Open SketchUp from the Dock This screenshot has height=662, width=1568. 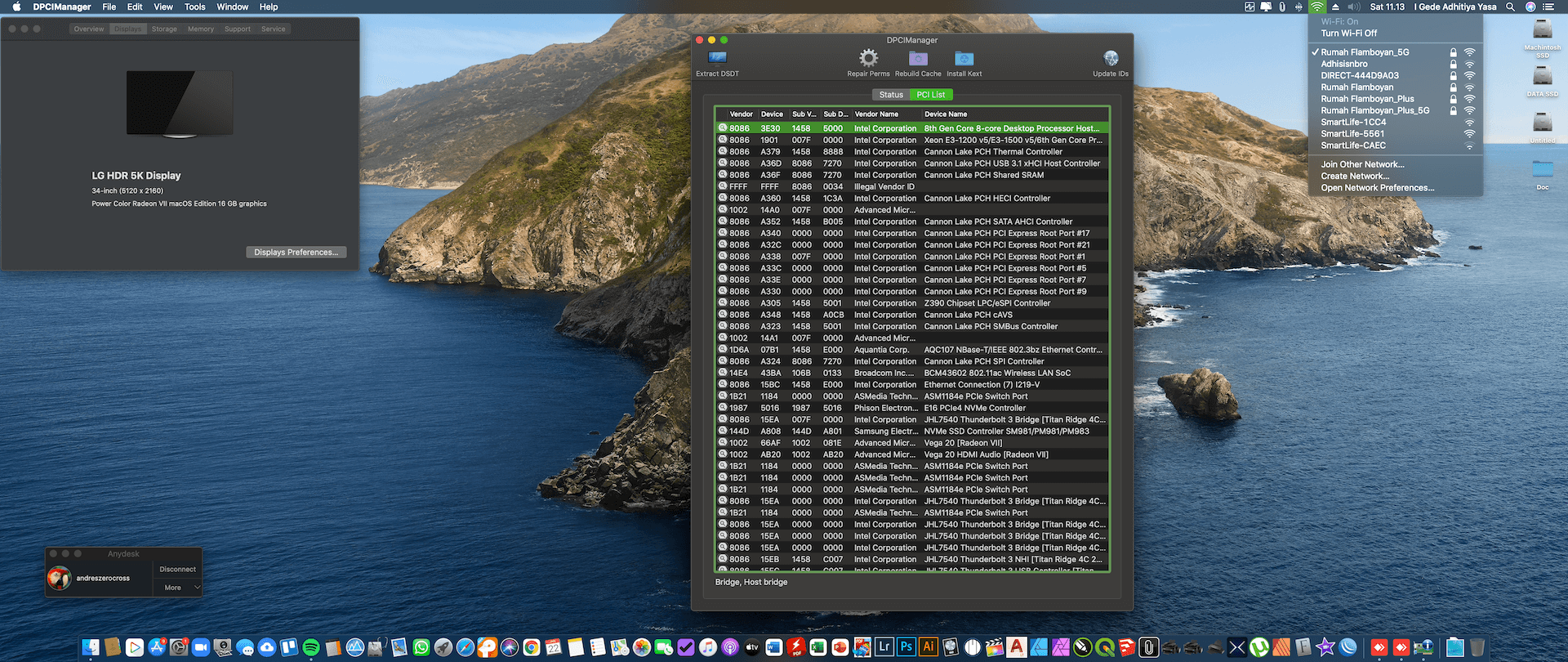[x=1127, y=647]
